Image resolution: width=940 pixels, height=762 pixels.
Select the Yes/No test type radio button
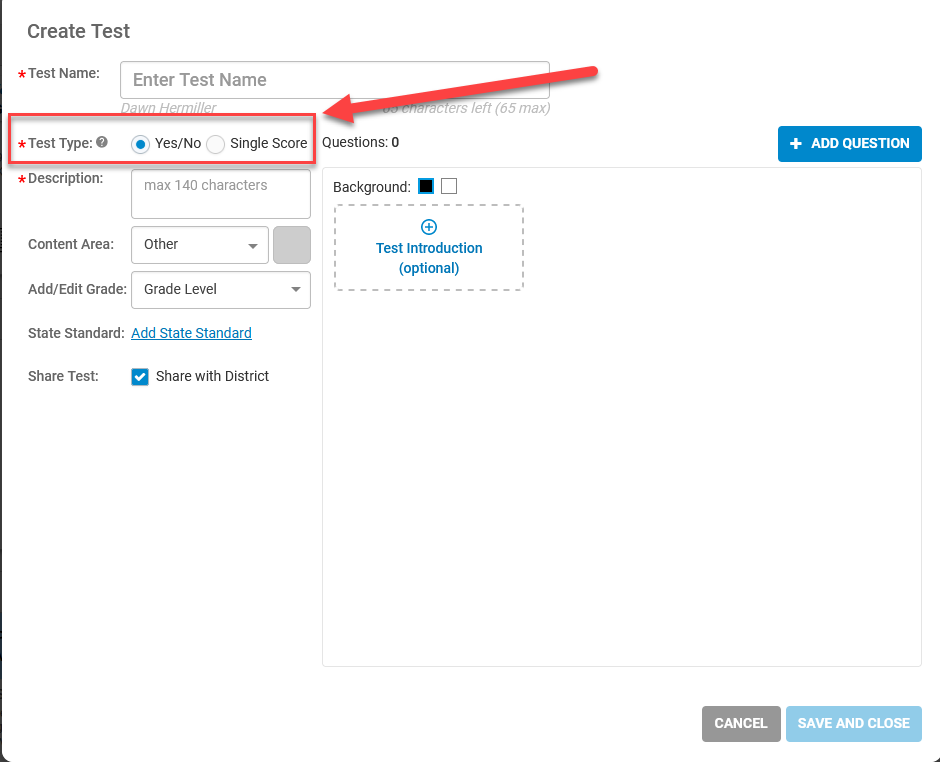coord(140,144)
